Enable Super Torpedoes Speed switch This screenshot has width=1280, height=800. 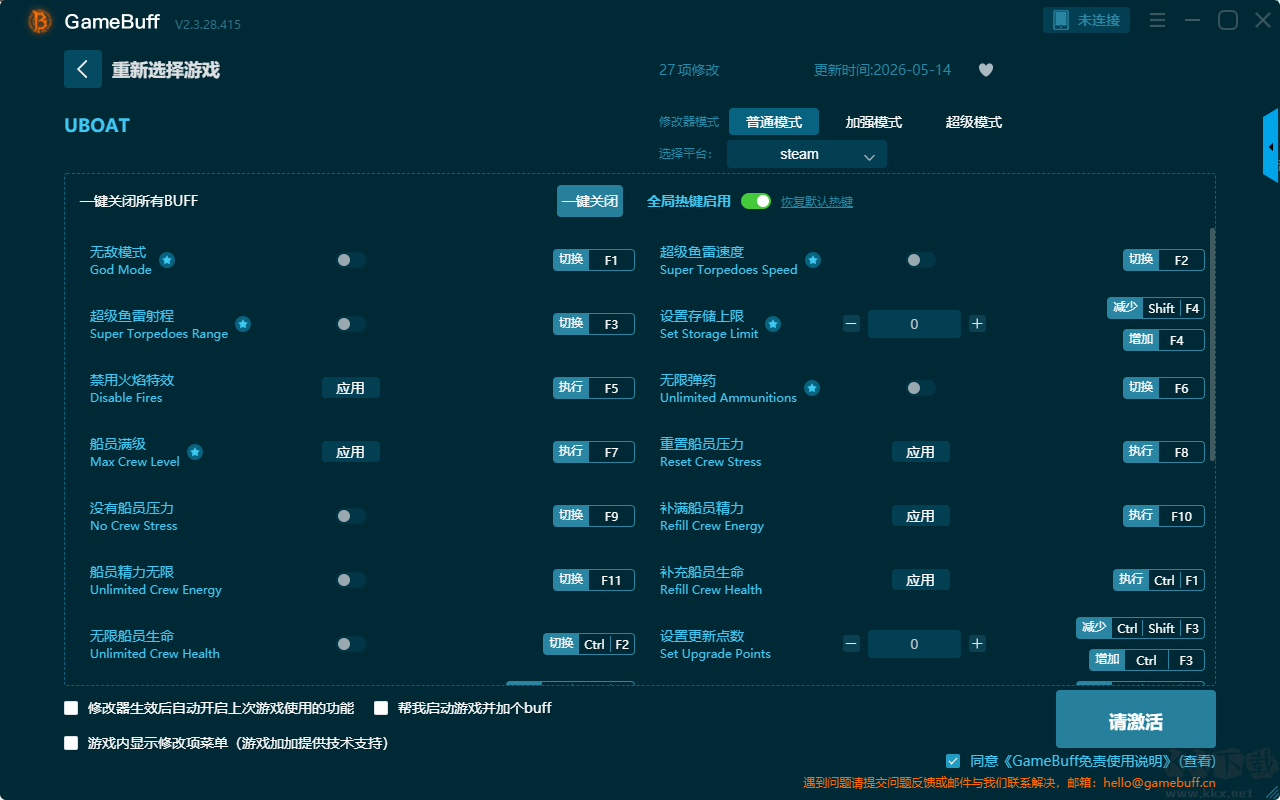click(920, 260)
